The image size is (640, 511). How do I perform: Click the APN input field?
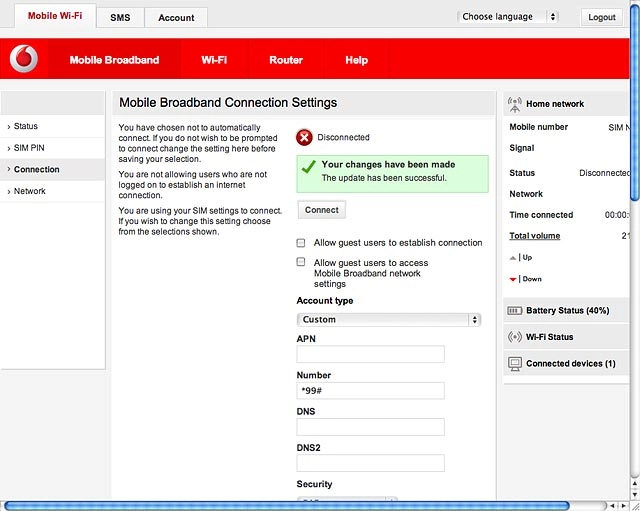click(370, 354)
